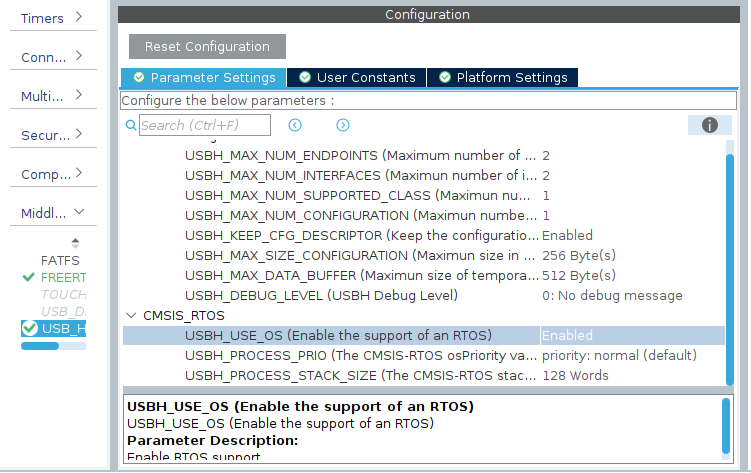Select USBH_PROCESS_PRIO parameter row
Image resolution: width=751 pixels, height=473 pixels.
pos(423,356)
